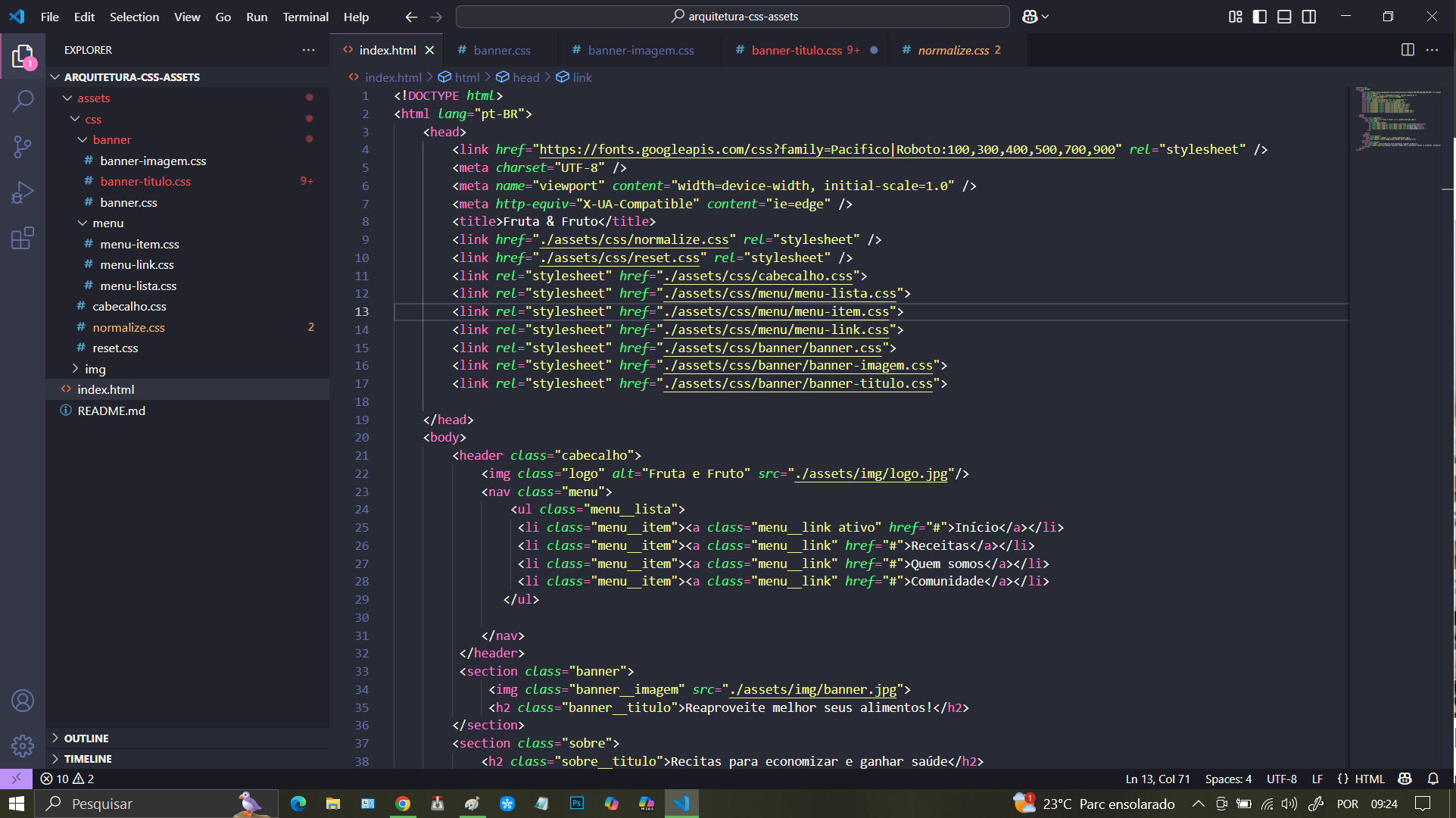Show hidden system tray icons

coord(1198,804)
